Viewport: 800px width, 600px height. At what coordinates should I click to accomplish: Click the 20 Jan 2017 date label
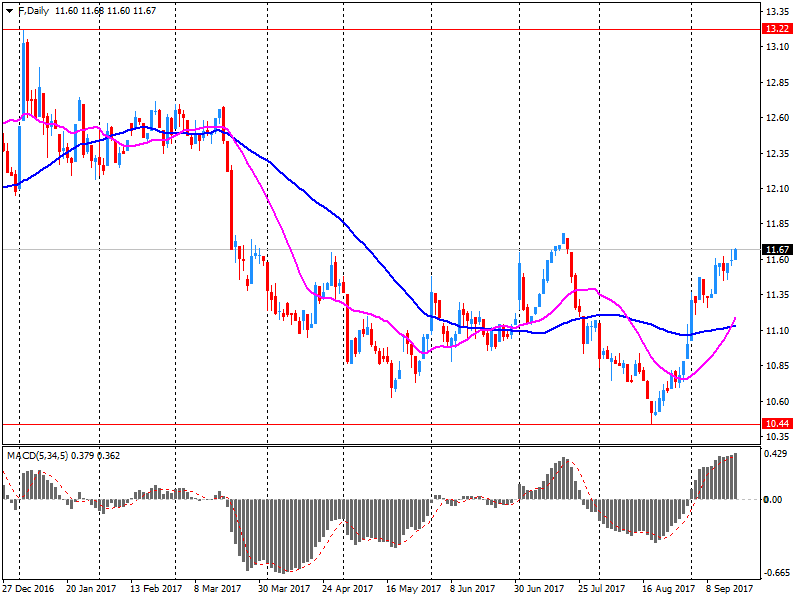[x=91, y=589]
